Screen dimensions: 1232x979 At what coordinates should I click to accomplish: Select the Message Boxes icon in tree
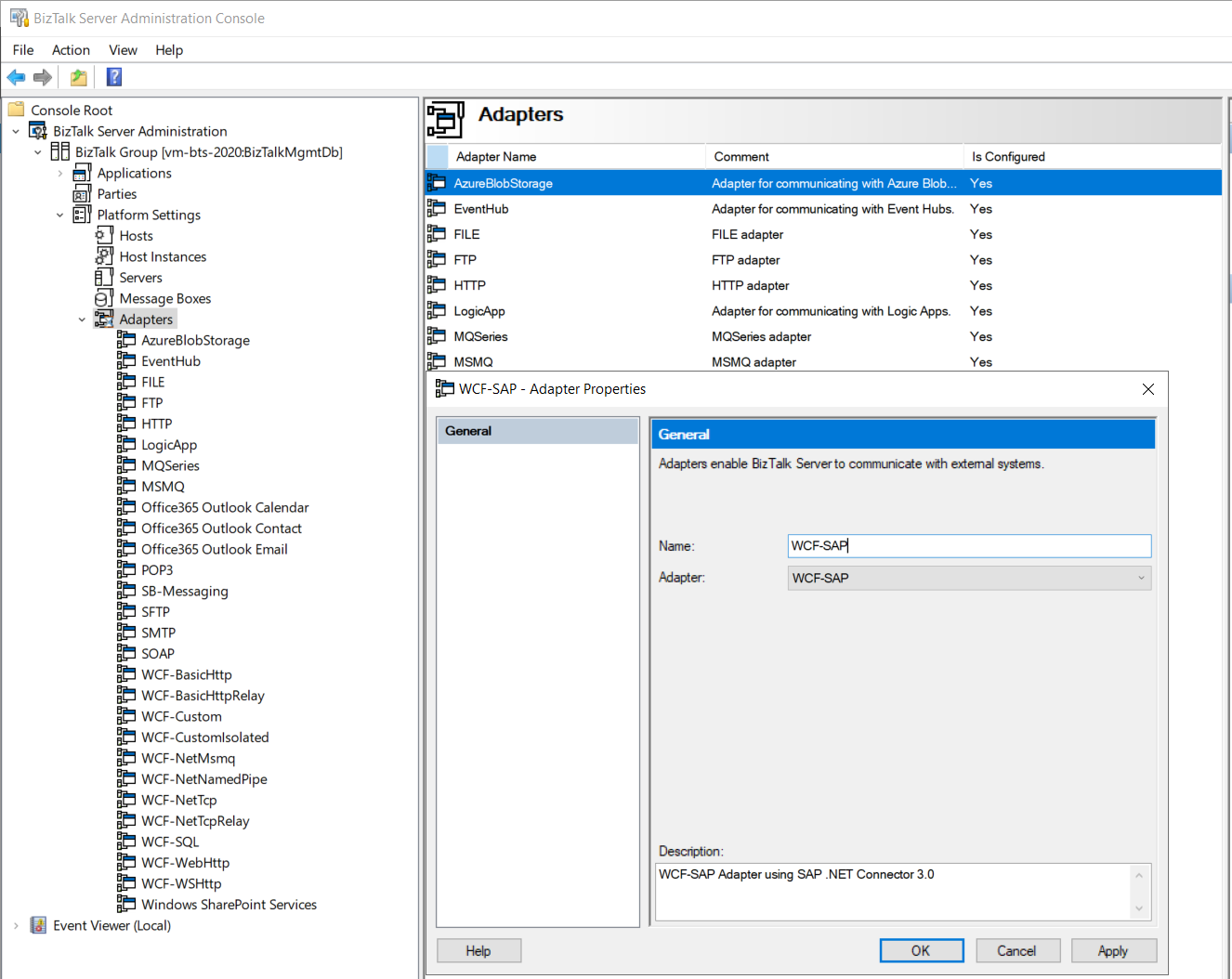[x=104, y=298]
